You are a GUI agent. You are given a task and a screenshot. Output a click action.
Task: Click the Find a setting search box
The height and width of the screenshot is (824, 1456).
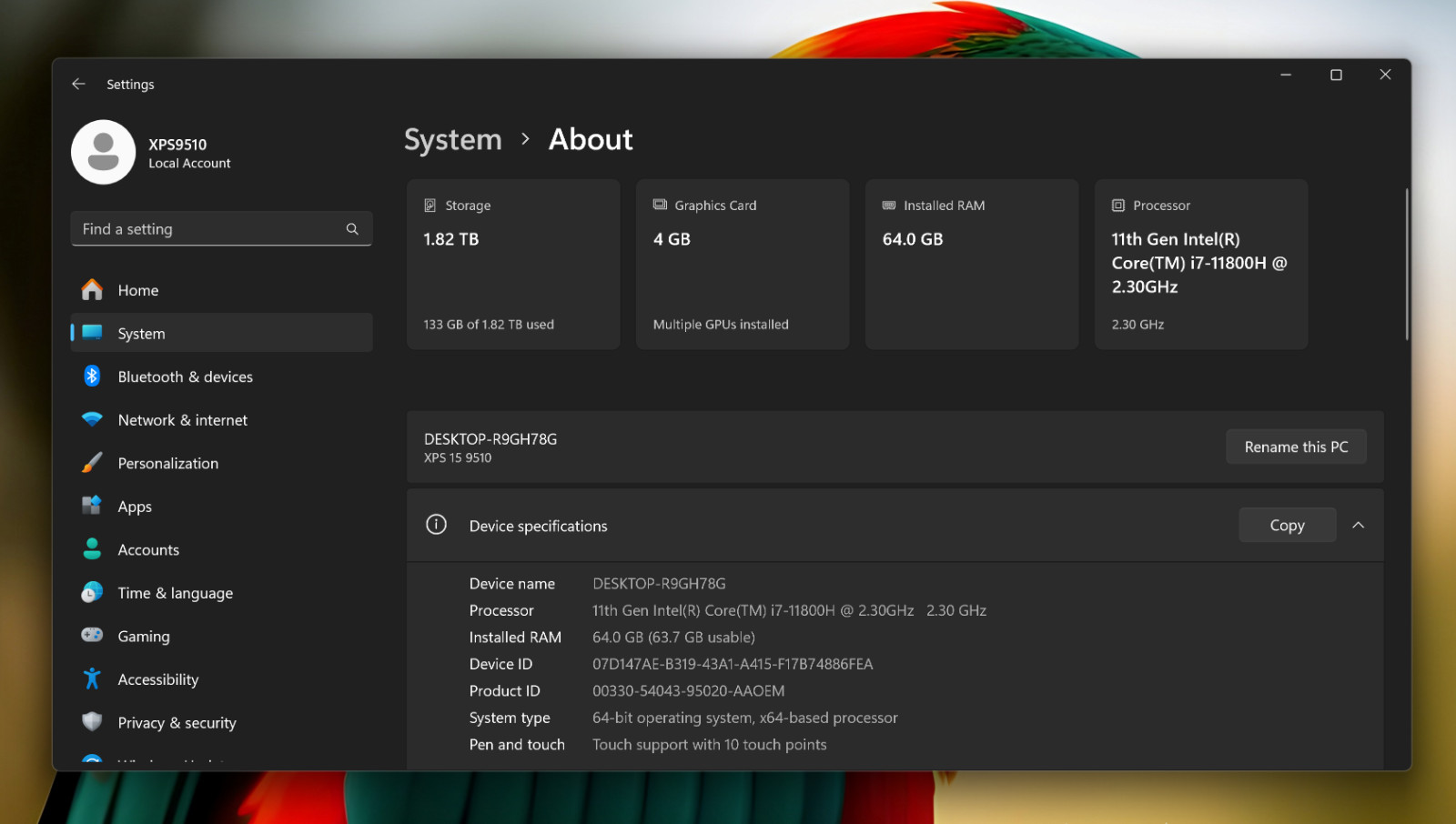[222, 229]
